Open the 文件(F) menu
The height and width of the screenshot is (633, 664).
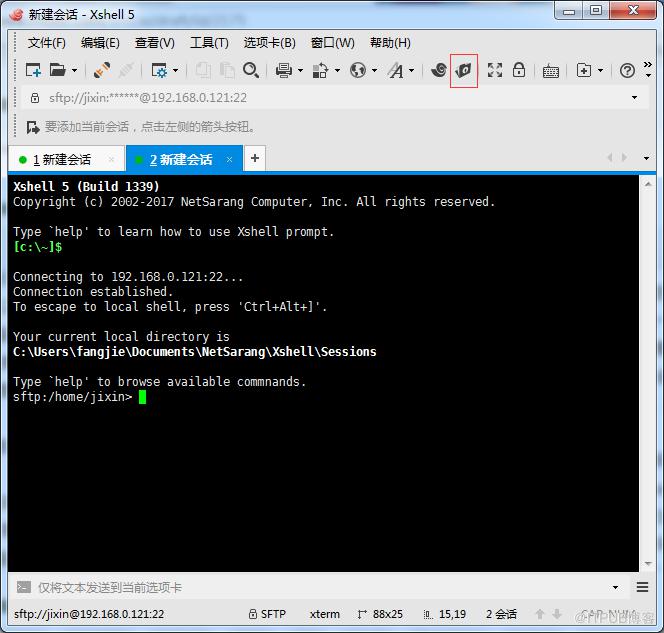click(47, 43)
